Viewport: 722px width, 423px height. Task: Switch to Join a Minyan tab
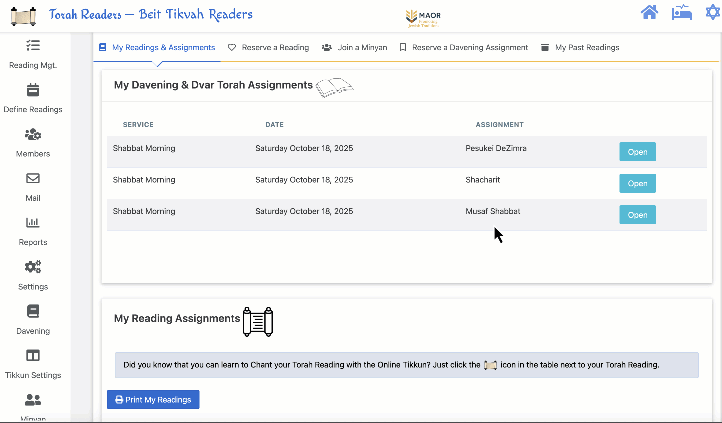(355, 47)
